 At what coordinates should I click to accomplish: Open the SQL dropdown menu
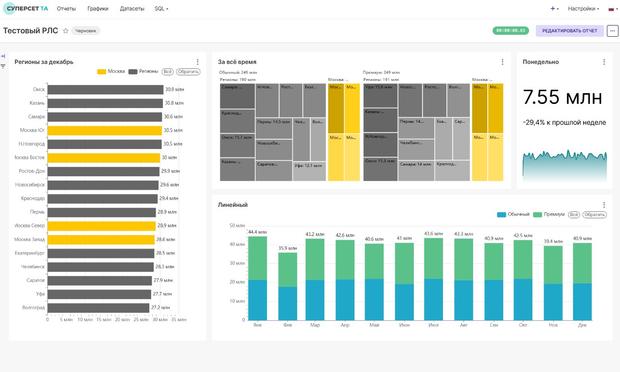161,8
